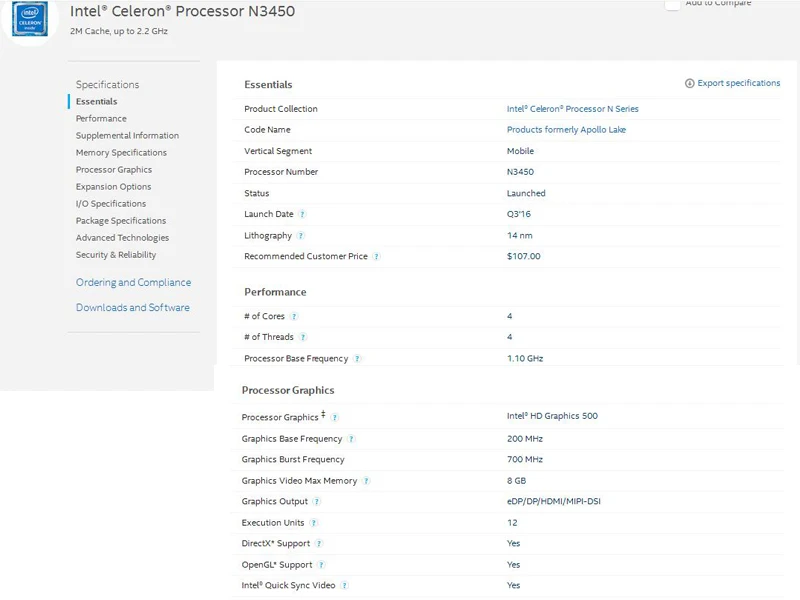Open the Recommended Customer Price help icon
The image size is (800, 600).
click(x=376, y=257)
